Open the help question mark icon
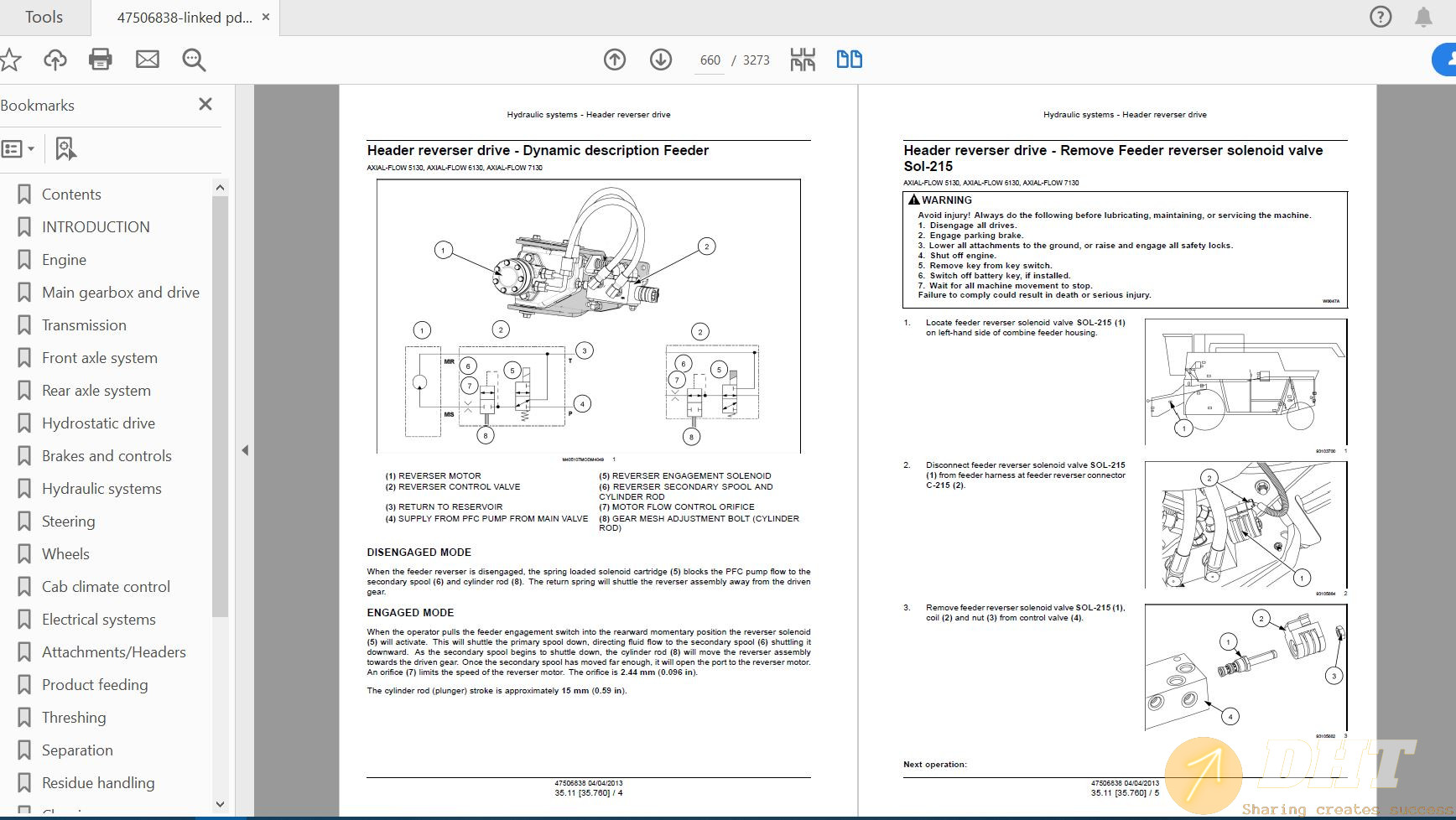This screenshot has height=820, width=1456. [1381, 17]
